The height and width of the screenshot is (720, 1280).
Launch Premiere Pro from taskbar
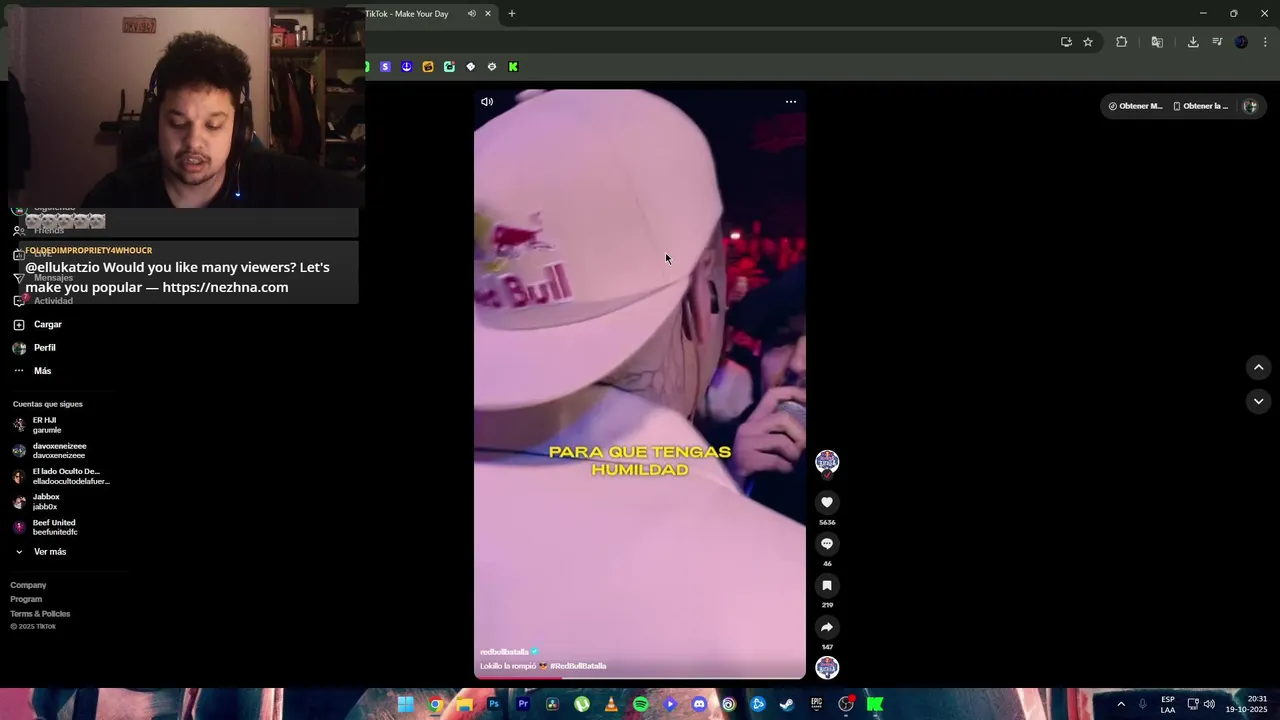[x=523, y=704]
